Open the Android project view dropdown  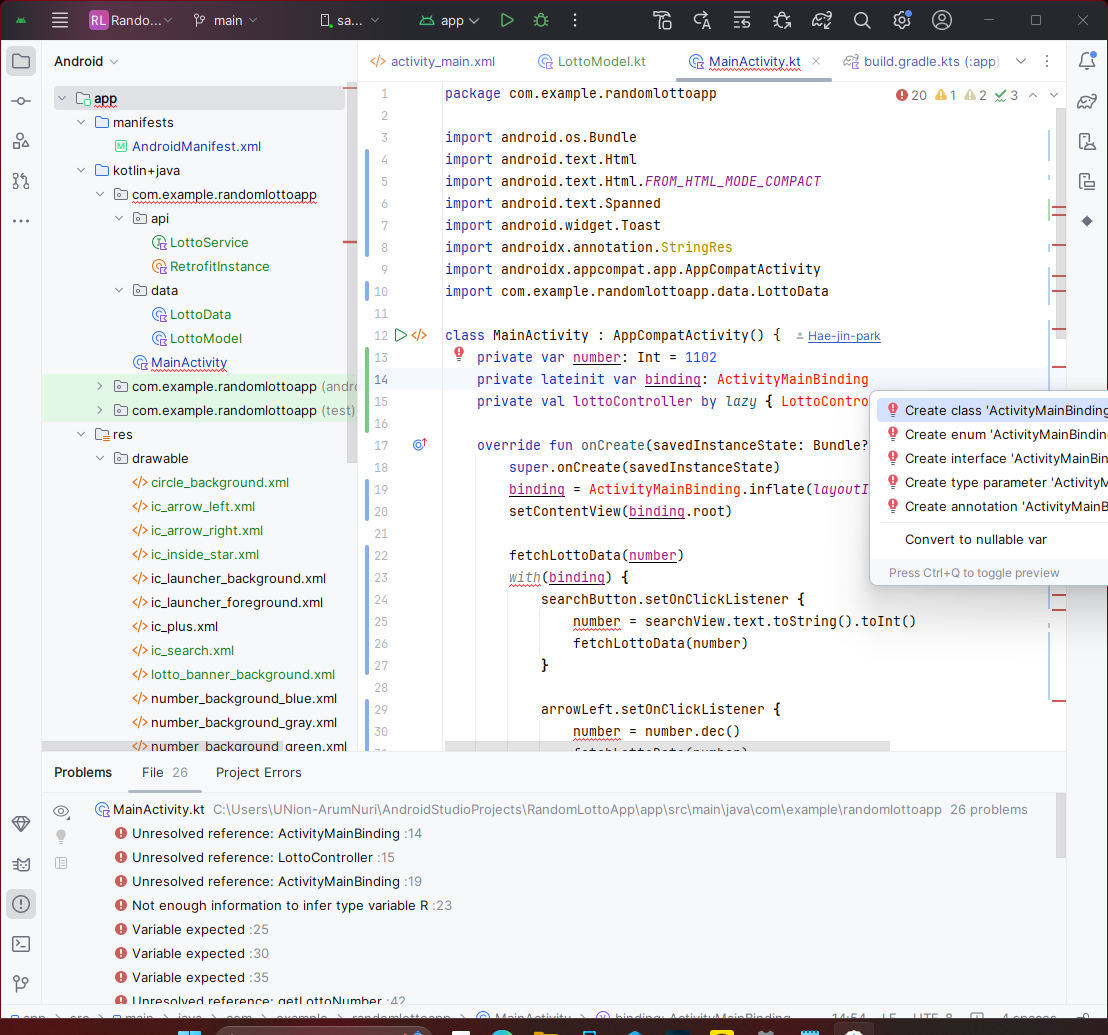(x=86, y=61)
